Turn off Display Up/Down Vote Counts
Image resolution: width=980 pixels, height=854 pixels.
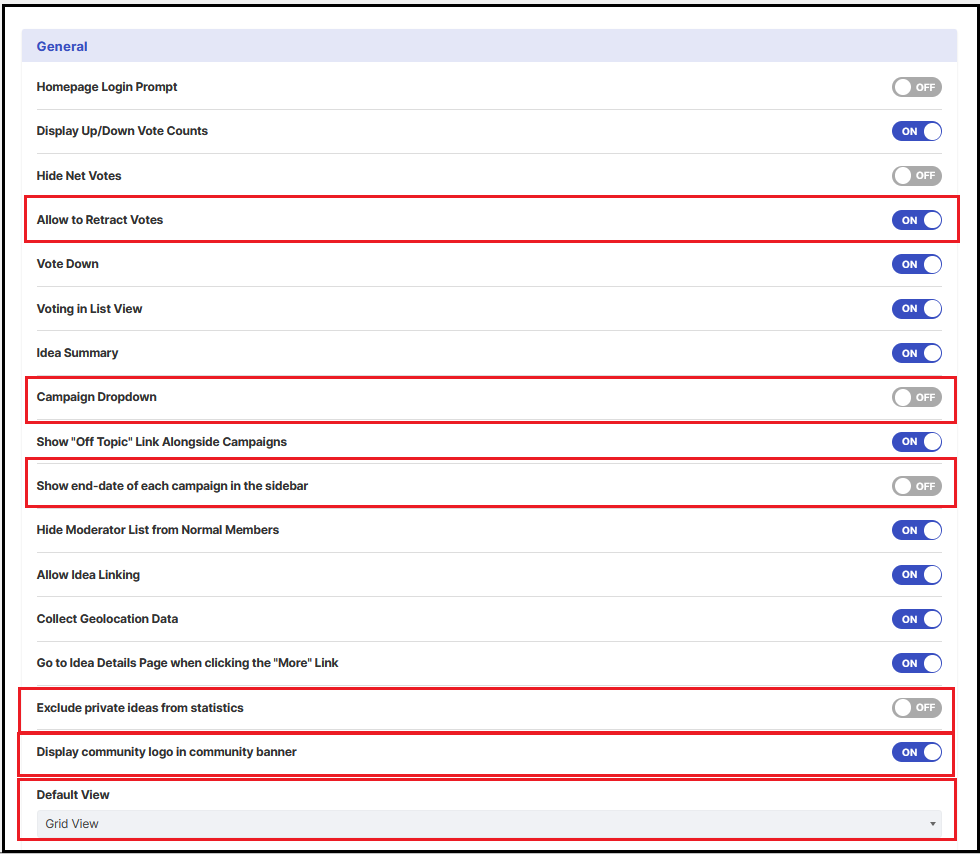pyautogui.click(x=916, y=131)
